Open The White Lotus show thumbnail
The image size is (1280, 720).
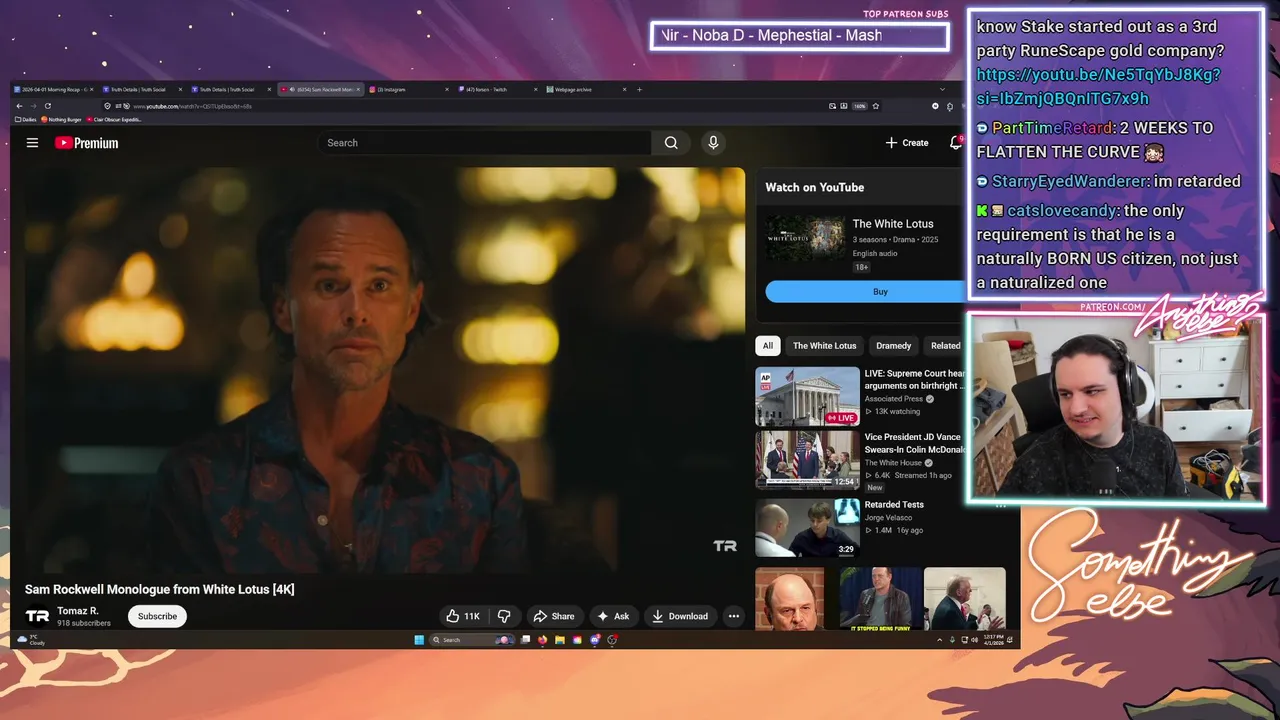coord(806,238)
